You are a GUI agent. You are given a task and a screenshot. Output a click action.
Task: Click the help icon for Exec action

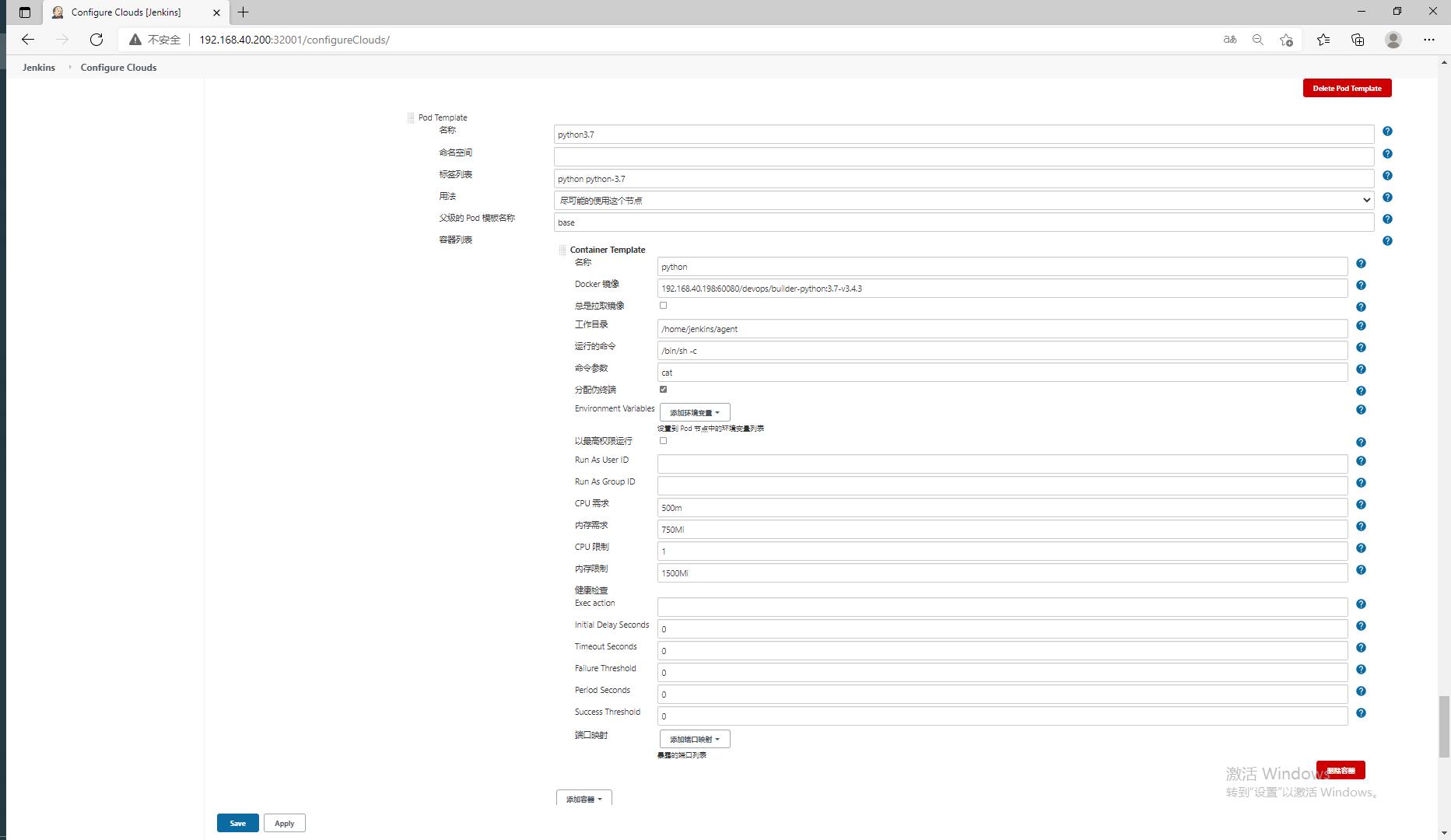tap(1361, 604)
